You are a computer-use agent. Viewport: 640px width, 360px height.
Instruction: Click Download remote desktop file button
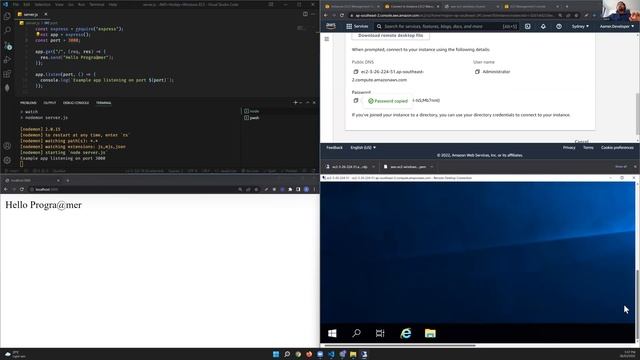click(390, 36)
